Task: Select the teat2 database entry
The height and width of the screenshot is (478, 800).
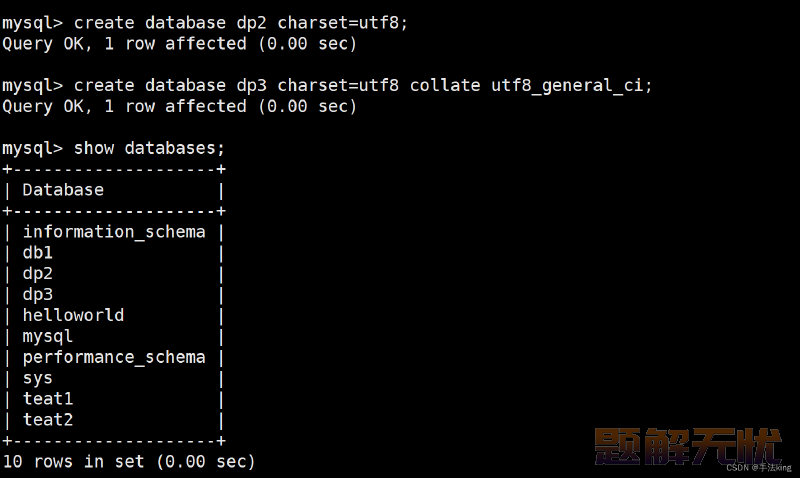Action: (48, 420)
